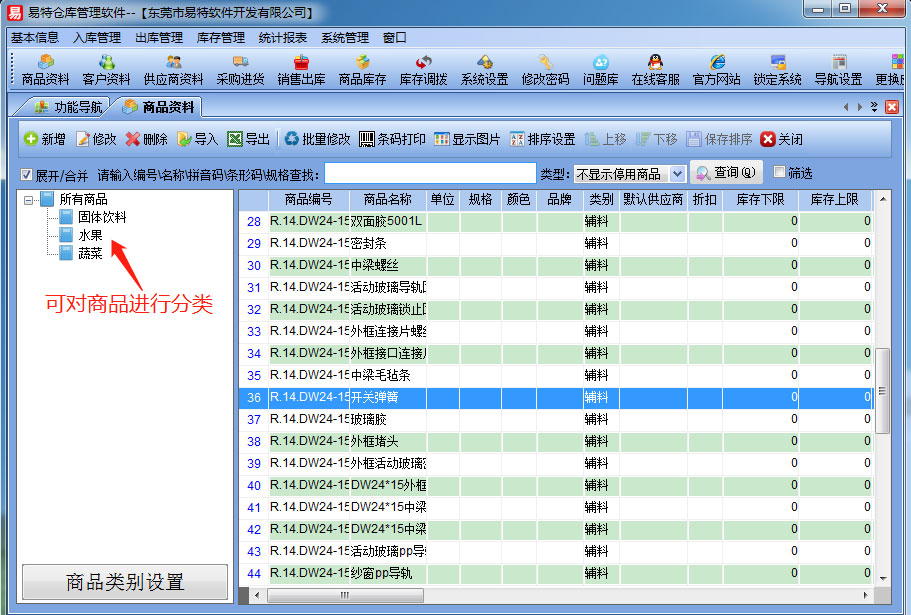Click the product search input field

point(430,174)
